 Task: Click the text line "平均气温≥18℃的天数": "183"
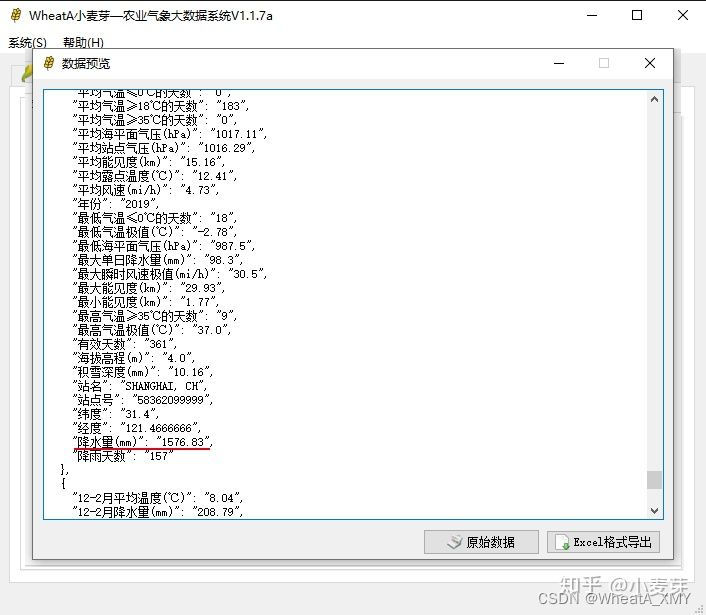[161, 106]
